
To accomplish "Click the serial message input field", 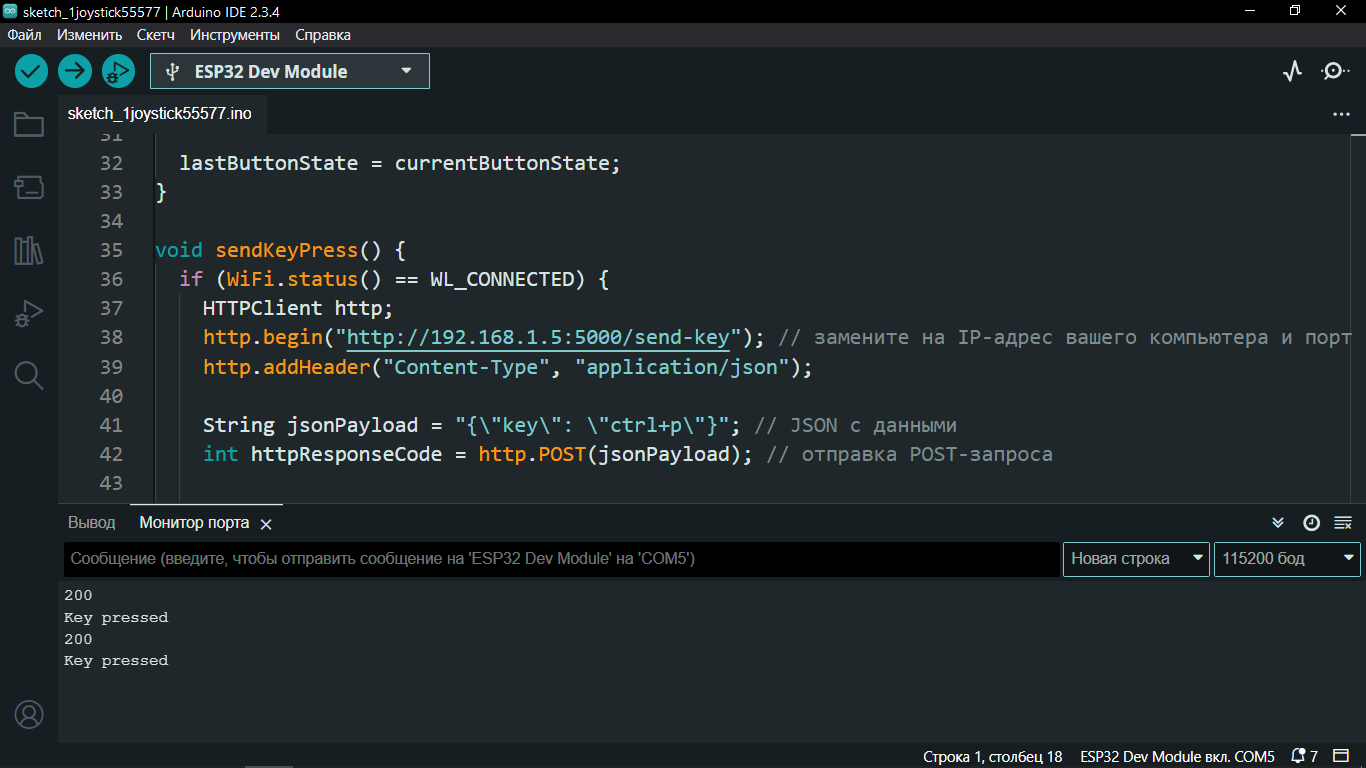I will tap(562, 559).
